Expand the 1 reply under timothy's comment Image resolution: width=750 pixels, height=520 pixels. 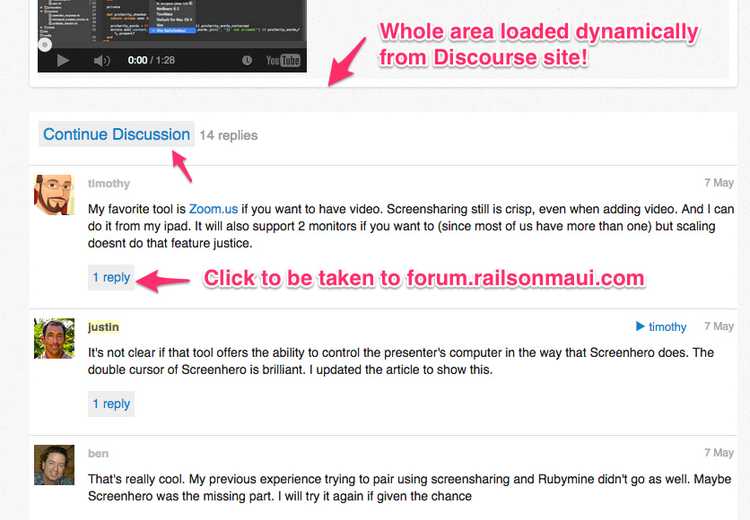[111, 277]
